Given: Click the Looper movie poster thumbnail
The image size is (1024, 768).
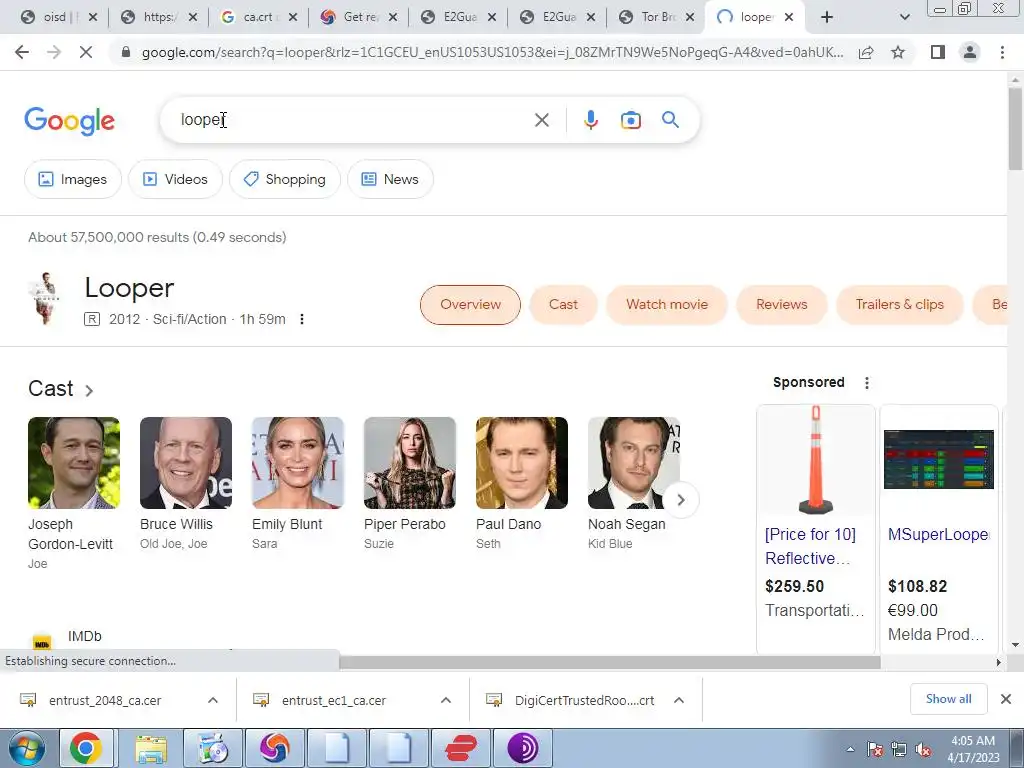Looking at the screenshot, I should pos(44,298).
